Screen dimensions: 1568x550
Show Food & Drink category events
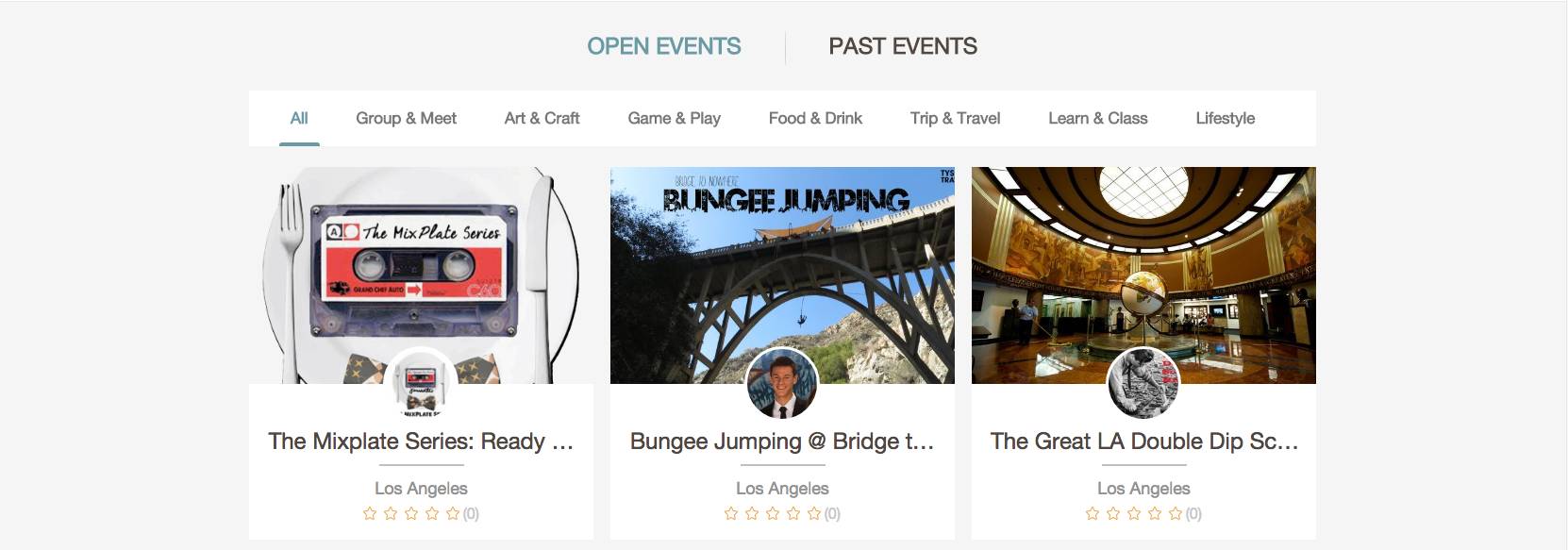[815, 118]
